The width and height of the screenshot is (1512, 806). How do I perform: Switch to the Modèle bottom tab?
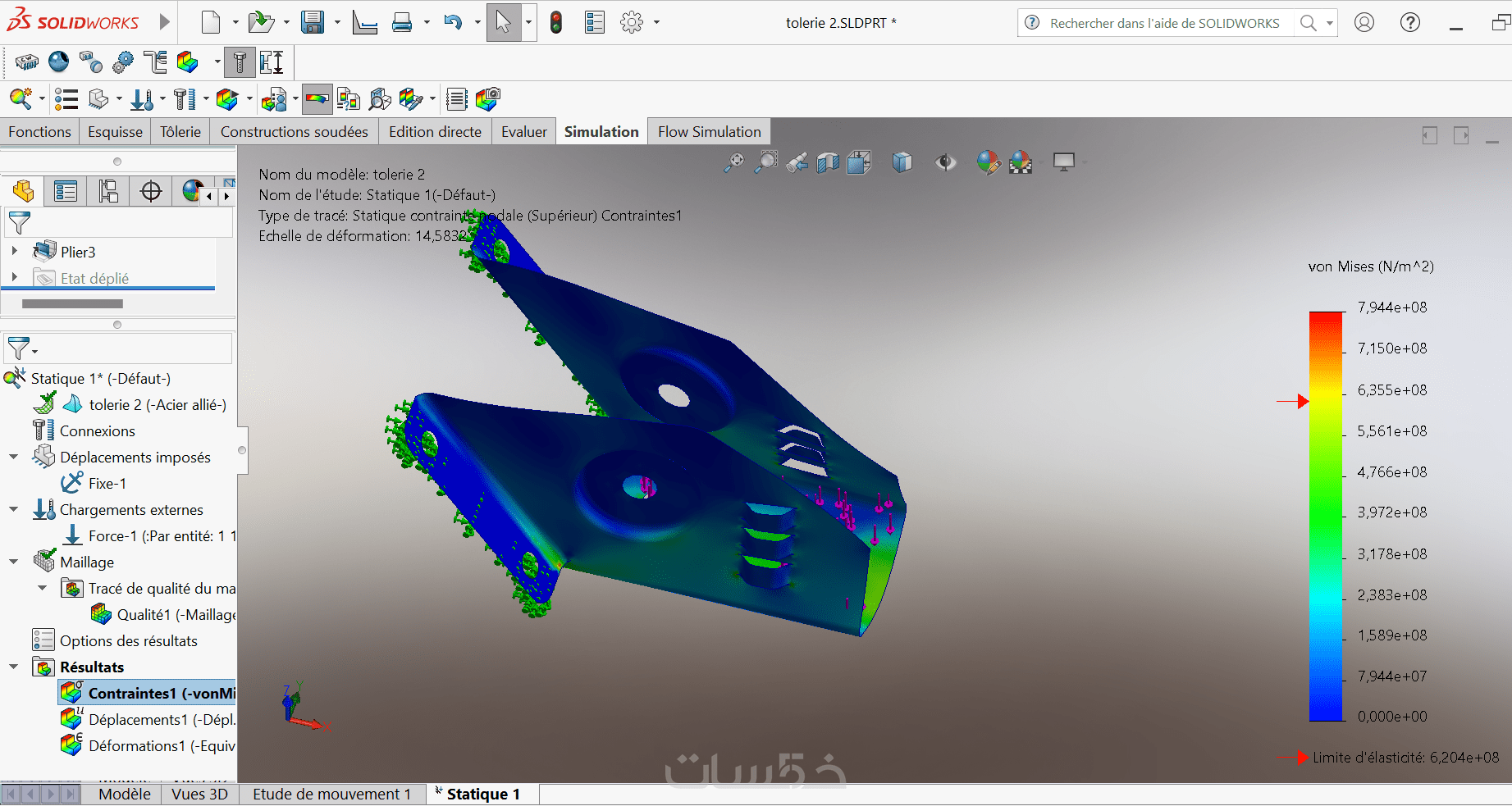tap(125, 794)
